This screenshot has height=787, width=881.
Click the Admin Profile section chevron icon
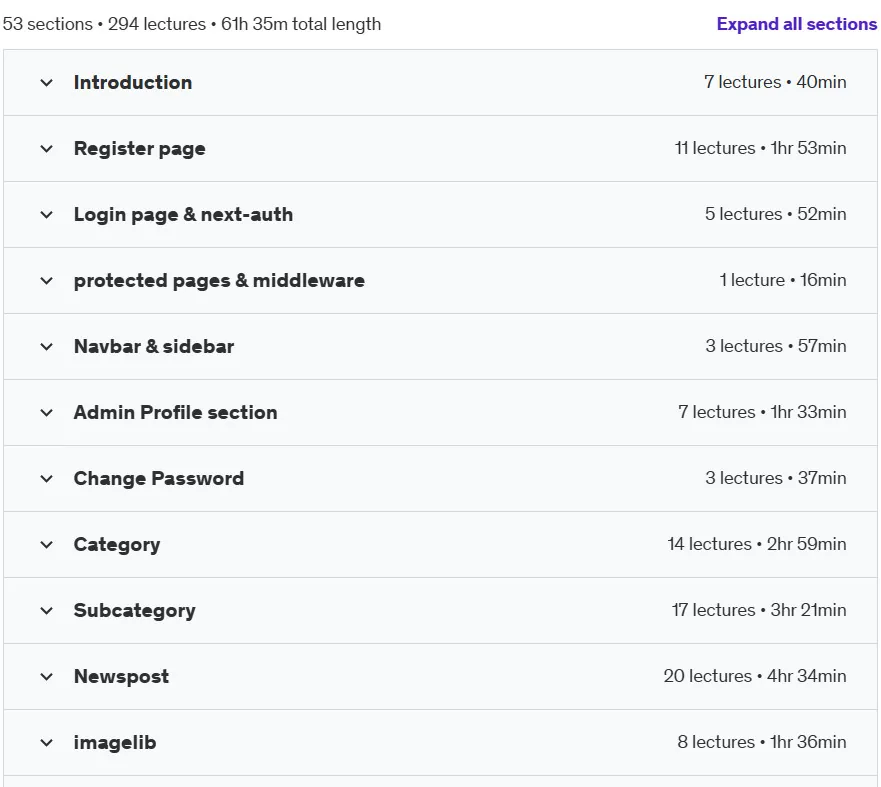(x=47, y=413)
